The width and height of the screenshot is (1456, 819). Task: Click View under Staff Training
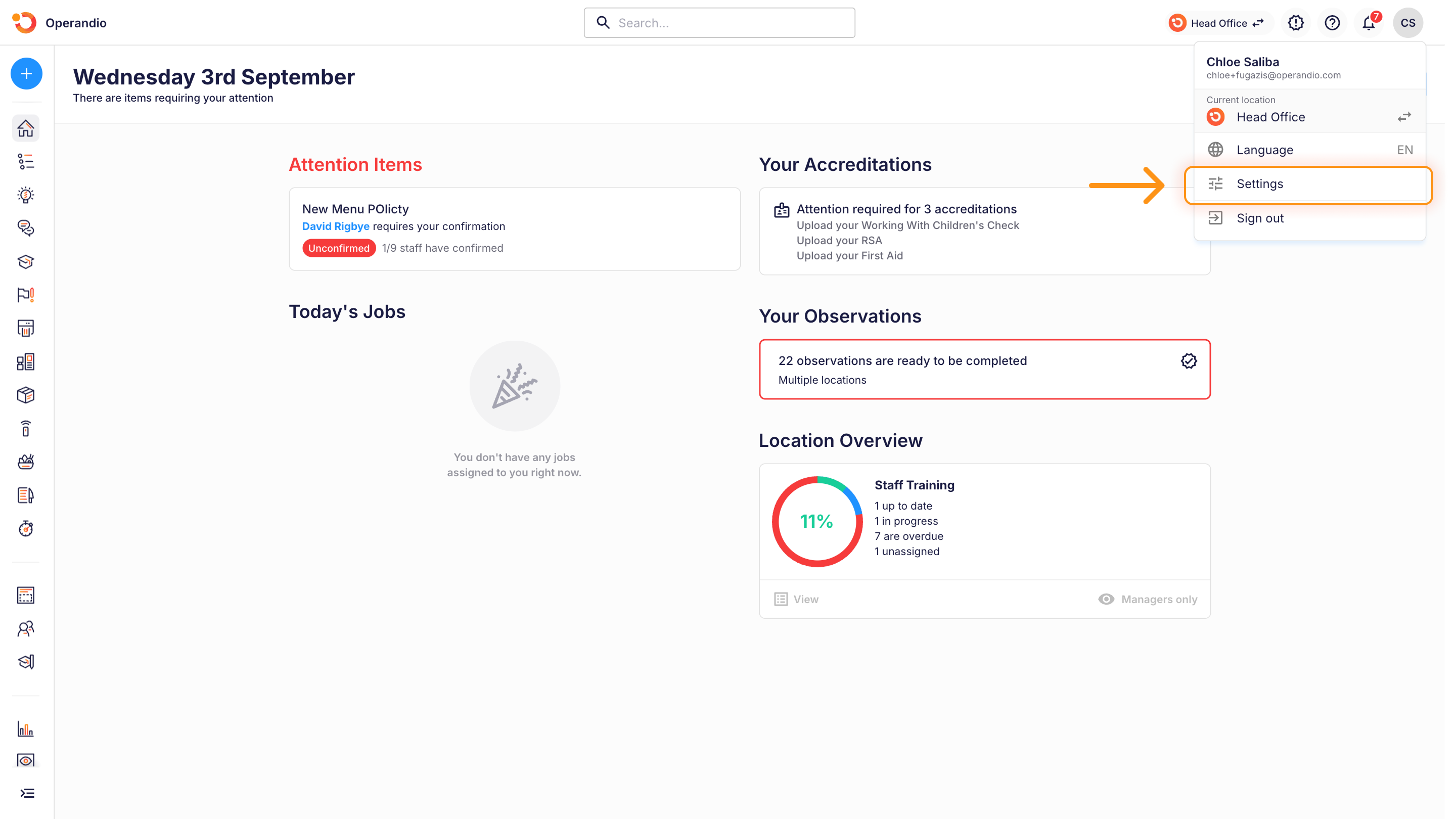pos(796,599)
